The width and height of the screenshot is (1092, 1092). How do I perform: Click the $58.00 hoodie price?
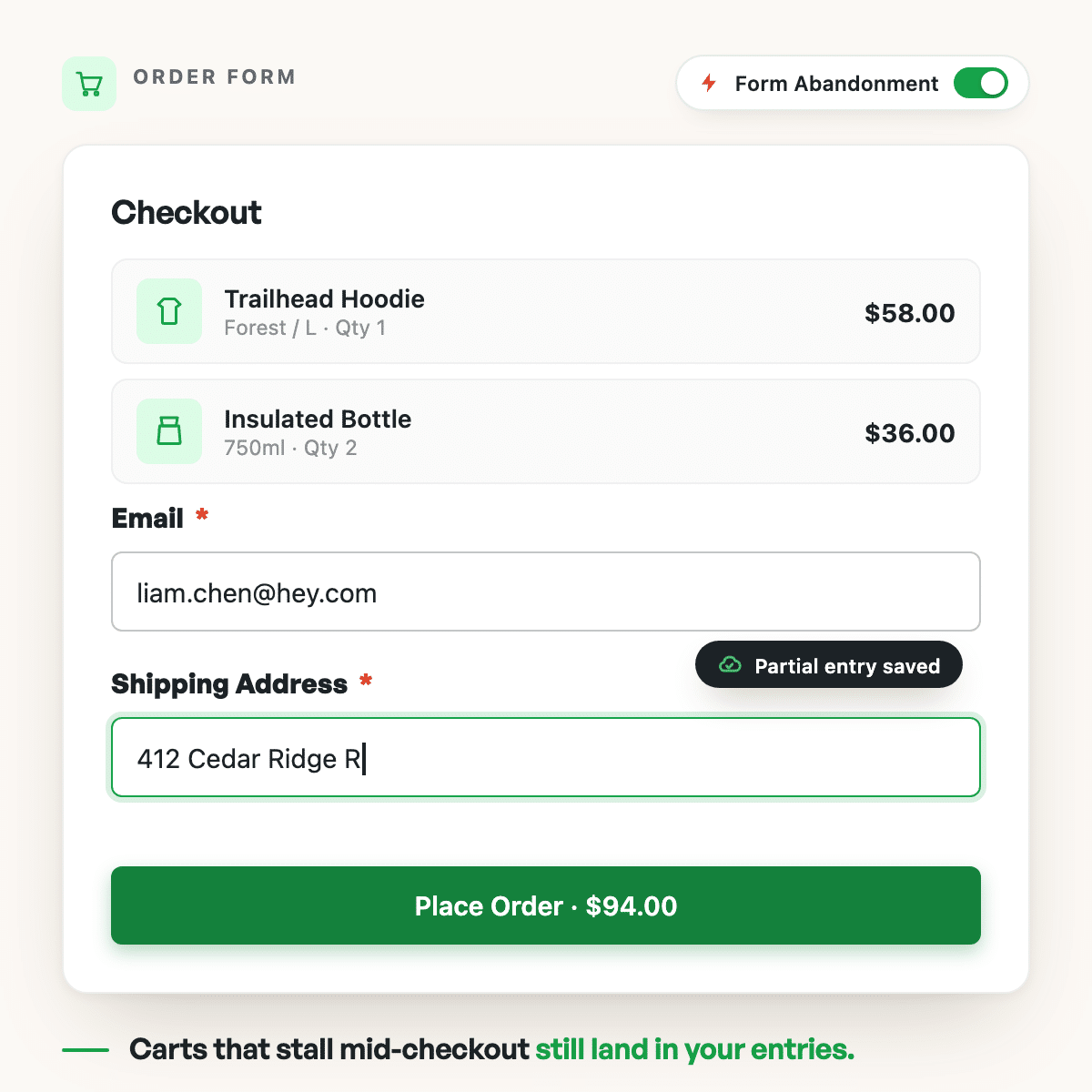pyautogui.click(x=910, y=313)
